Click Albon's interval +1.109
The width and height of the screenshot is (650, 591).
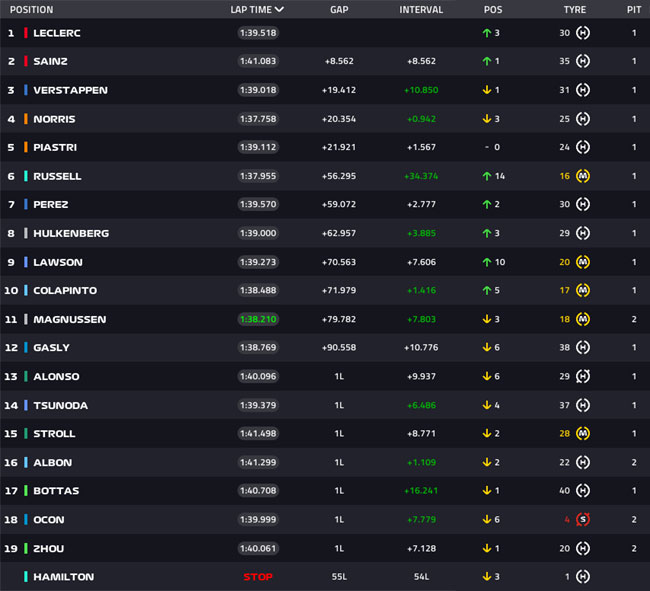(x=421, y=462)
